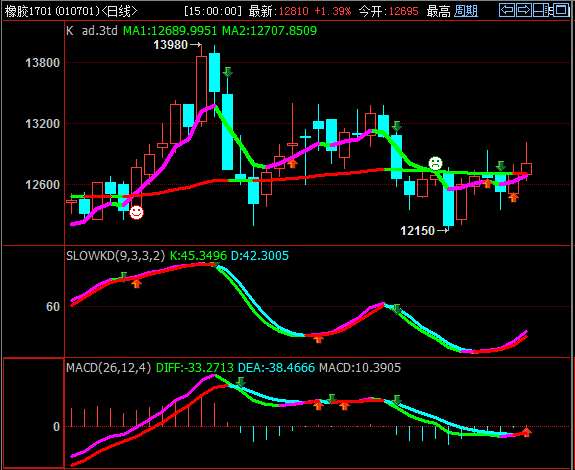
Task: Click the cyan candlestick at the 12150 low
Action: [x=448, y=200]
